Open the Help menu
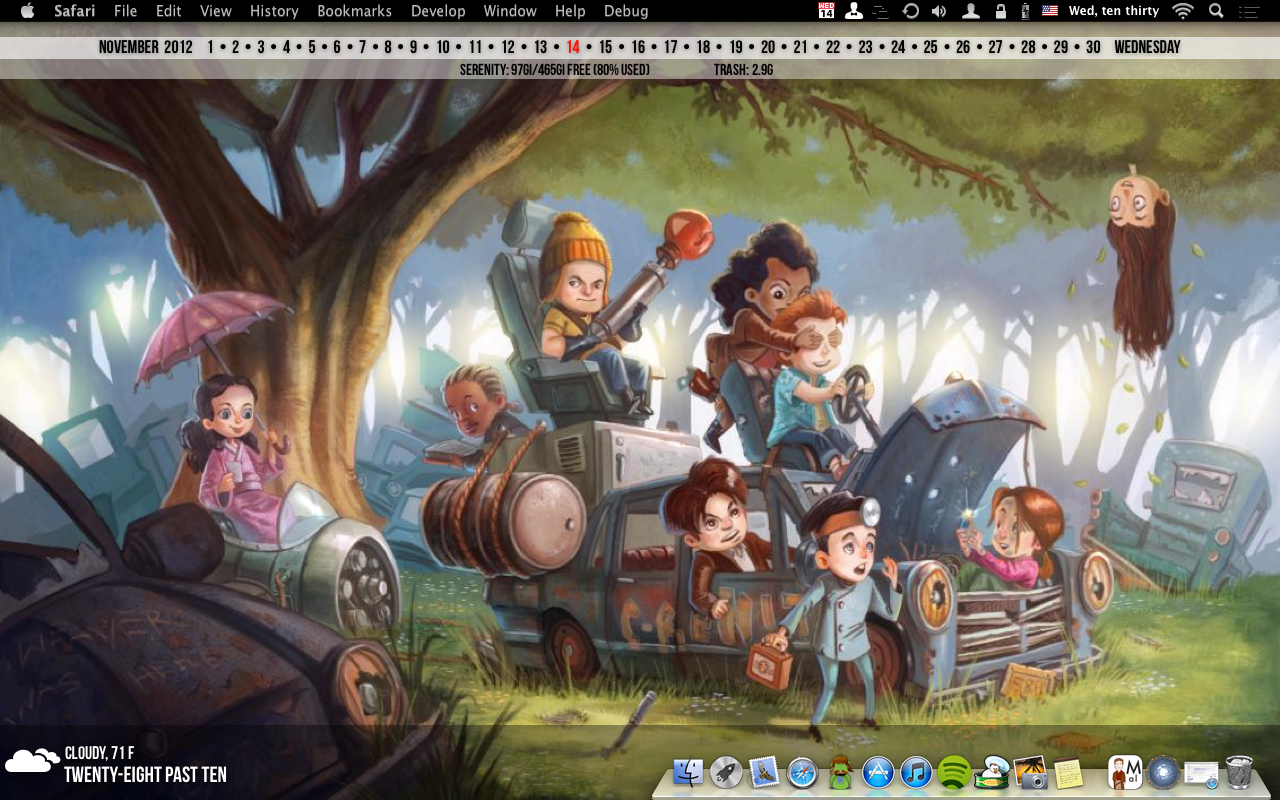 [570, 11]
